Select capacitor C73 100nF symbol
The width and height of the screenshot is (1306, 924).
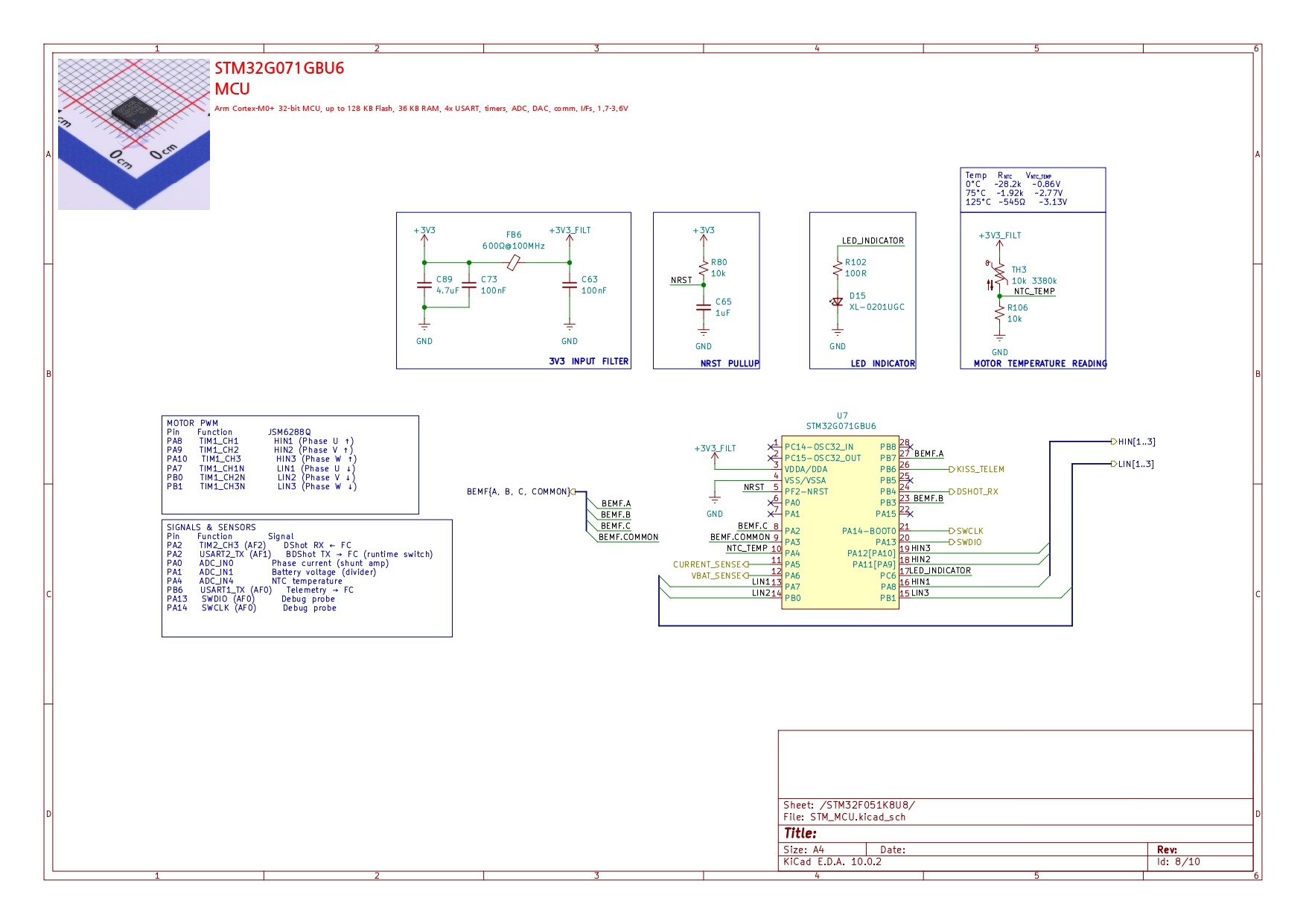pos(469,284)
